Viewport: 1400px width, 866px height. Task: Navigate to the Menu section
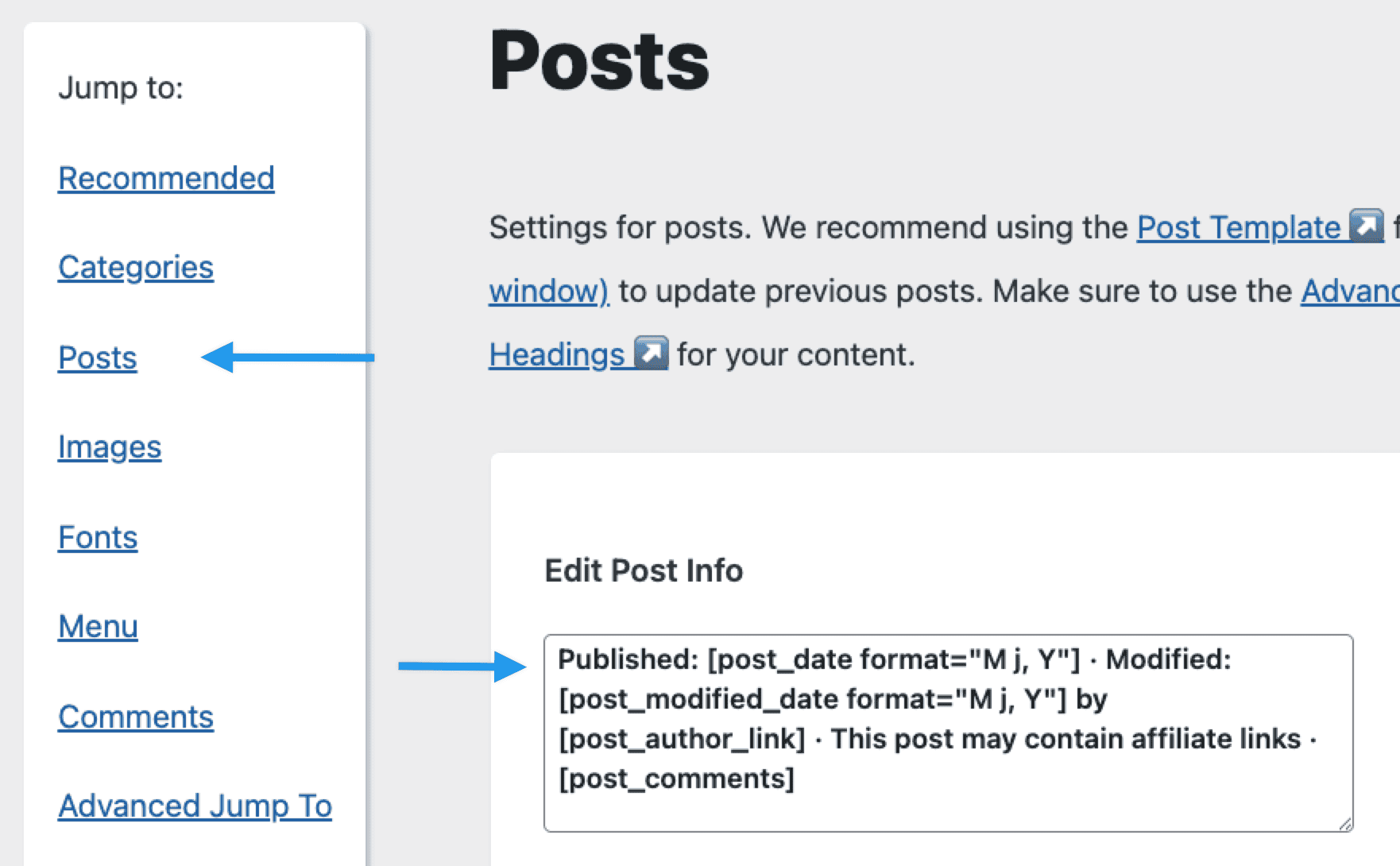pos(98,627)
